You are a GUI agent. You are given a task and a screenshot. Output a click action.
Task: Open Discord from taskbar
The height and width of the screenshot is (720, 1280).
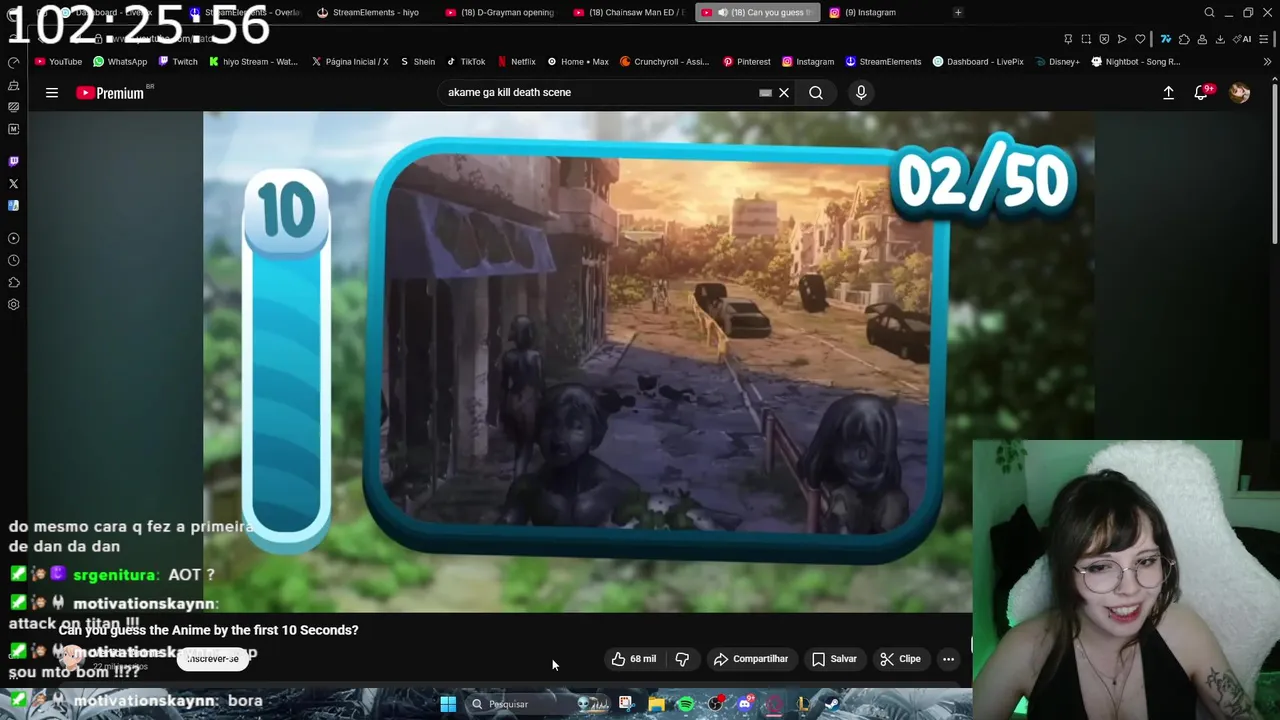[744, 704]
